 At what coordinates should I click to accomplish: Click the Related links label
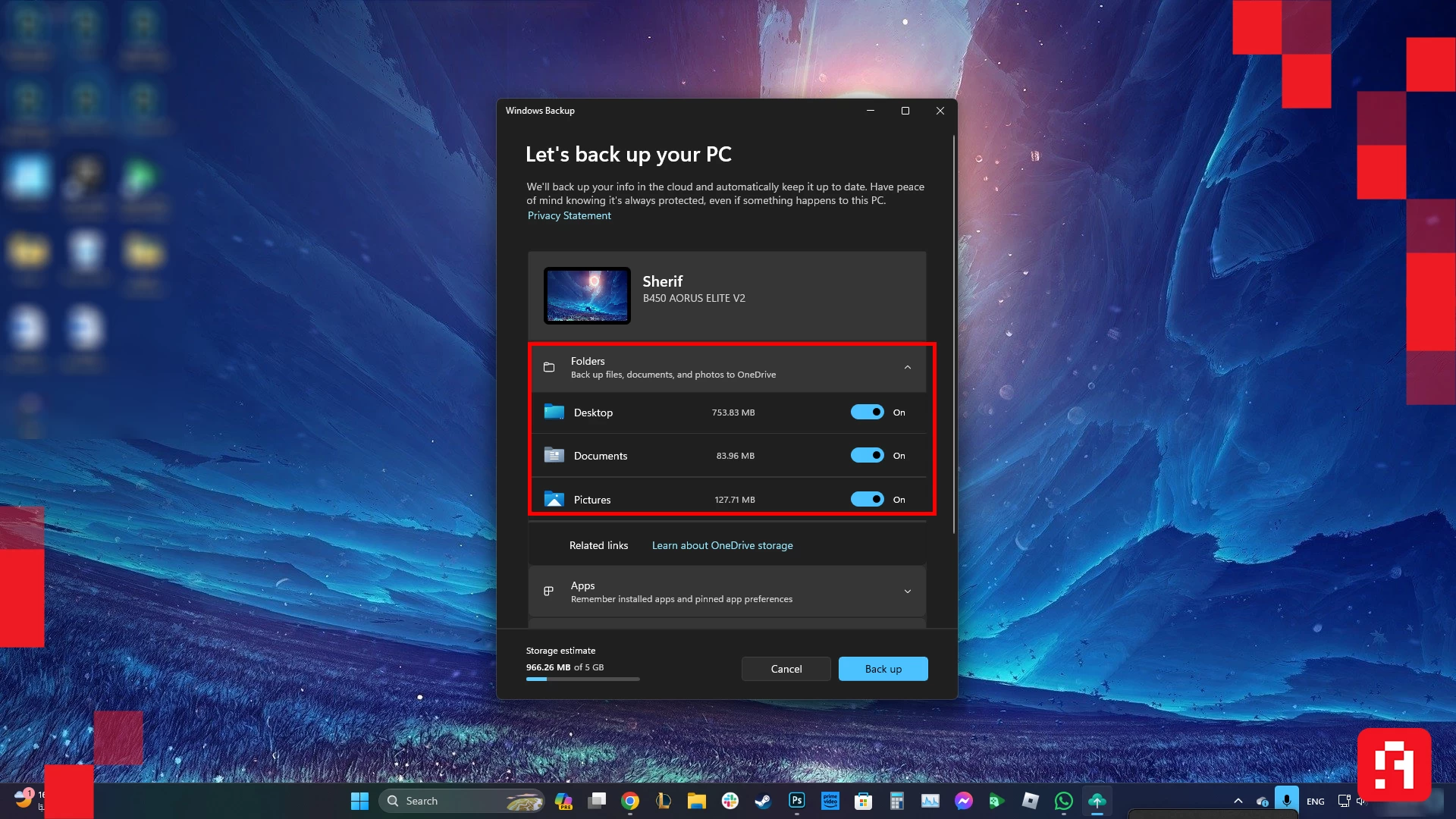[x=598, y=545]
